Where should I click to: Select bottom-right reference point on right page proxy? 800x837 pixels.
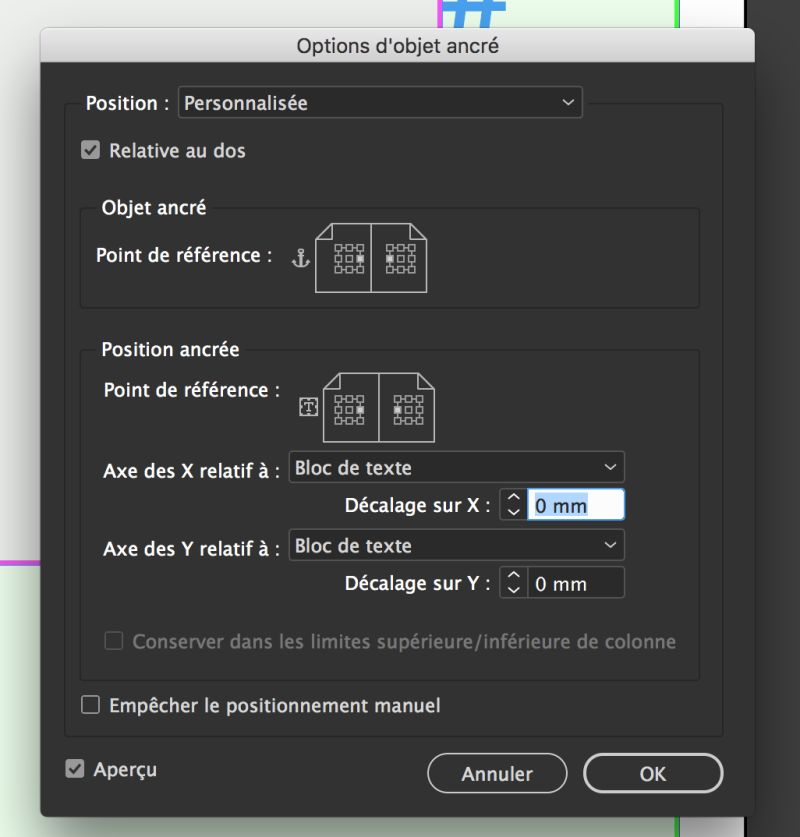click(412, 268)
